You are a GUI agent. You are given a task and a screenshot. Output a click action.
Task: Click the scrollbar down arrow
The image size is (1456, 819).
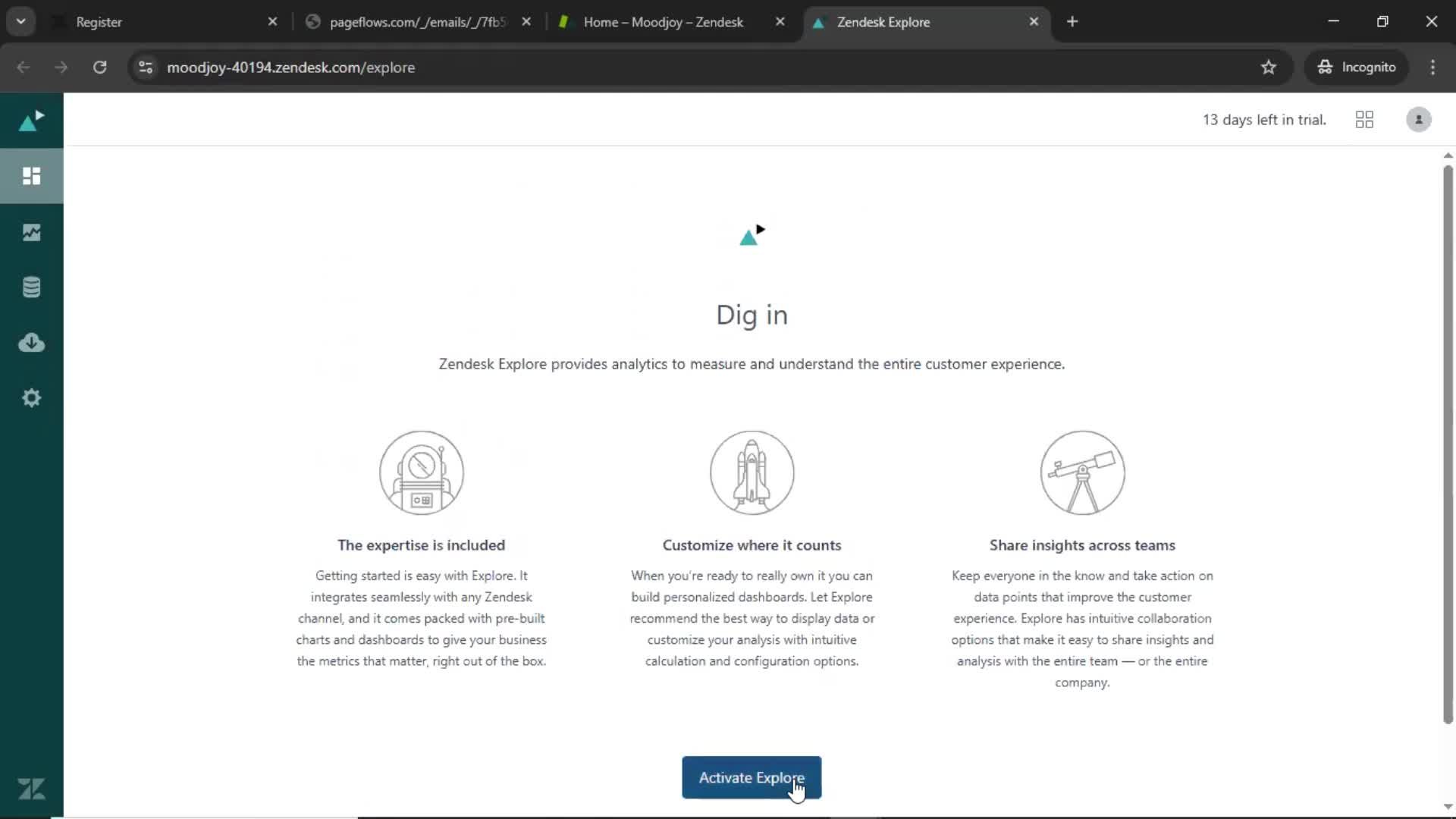click(1448, 807)
